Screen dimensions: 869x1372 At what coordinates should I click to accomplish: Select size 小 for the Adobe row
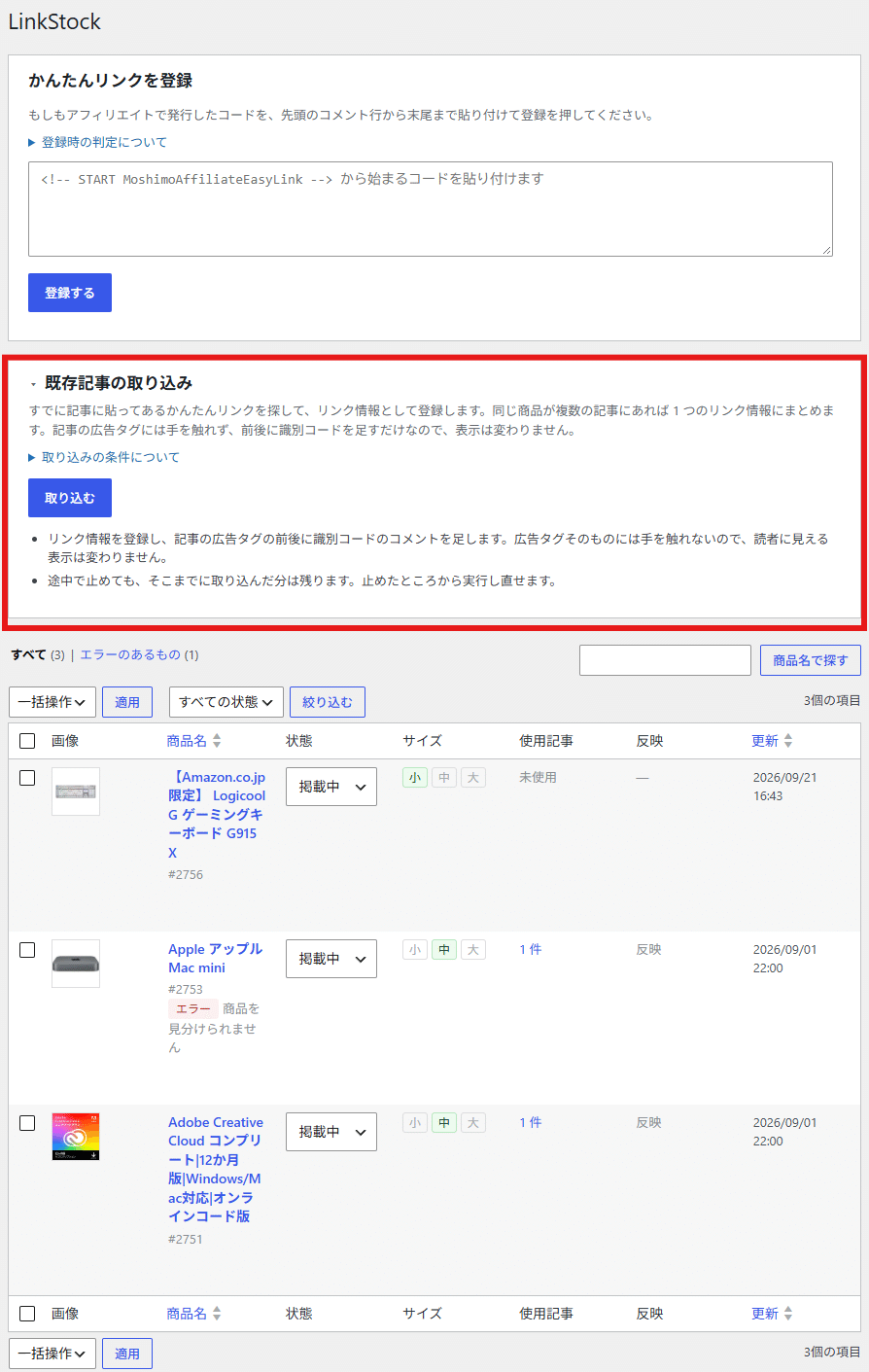[415, 1123]
